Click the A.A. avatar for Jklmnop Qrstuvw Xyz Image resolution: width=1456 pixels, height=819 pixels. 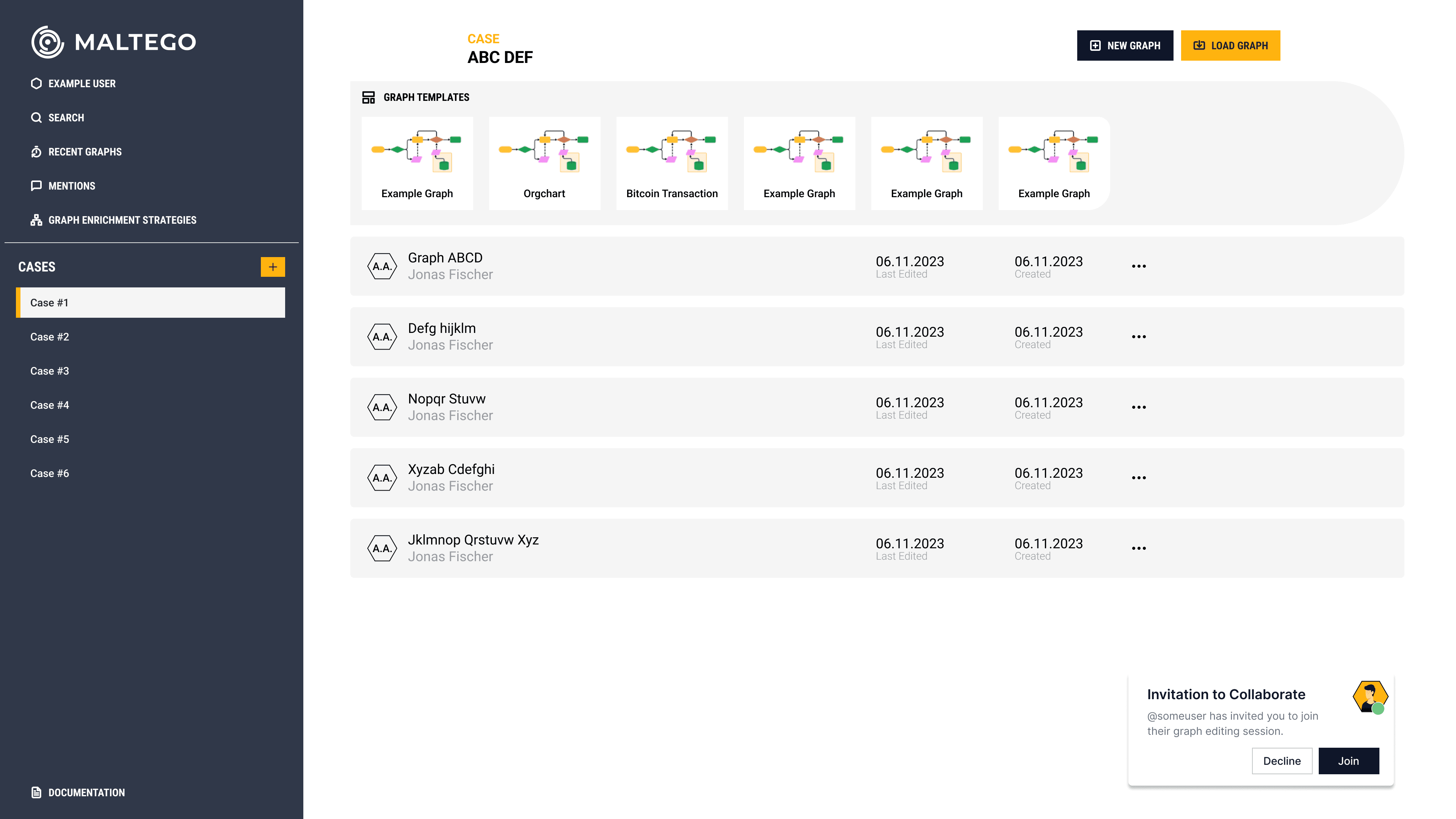pos(382,548)
